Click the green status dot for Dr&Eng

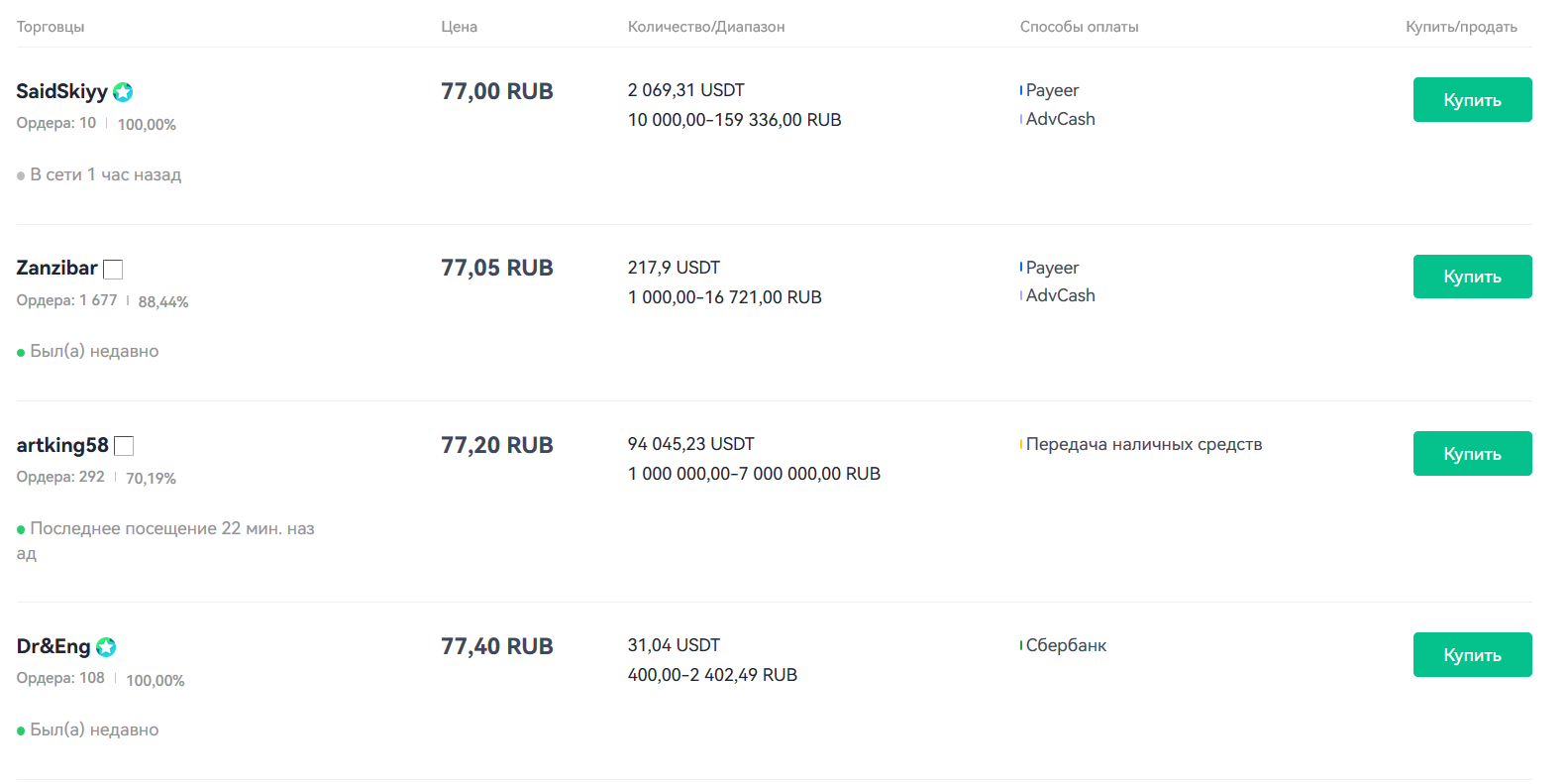(x=21, y=731)
